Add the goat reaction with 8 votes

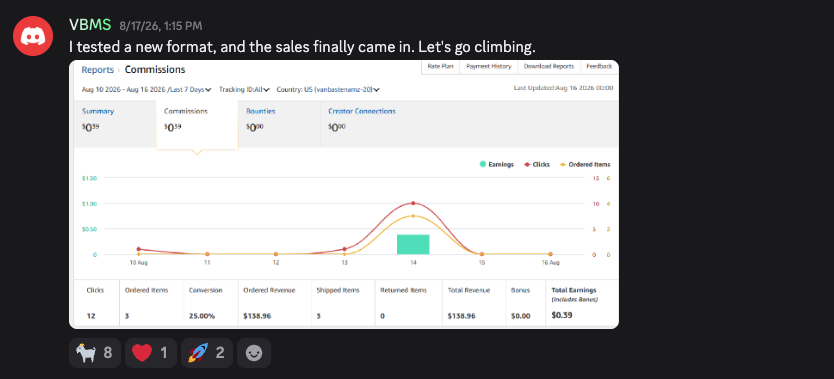pyautogui.click(x=95, y=353)
